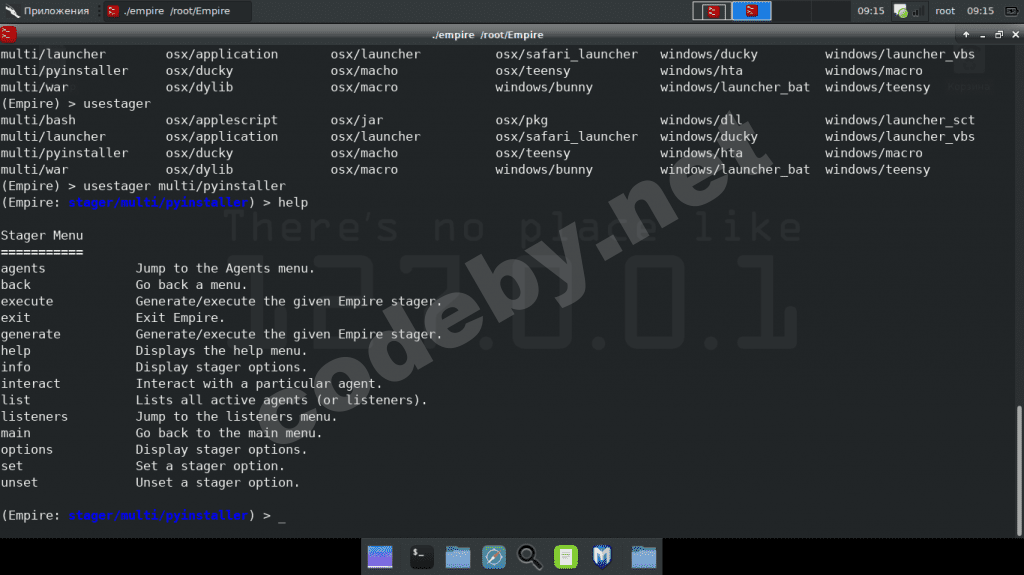The height and width of the screenshot is (575, 1024).
Task: Click the terminal vertical scrollbar thumb
Action: click(x=1019, y=471)
